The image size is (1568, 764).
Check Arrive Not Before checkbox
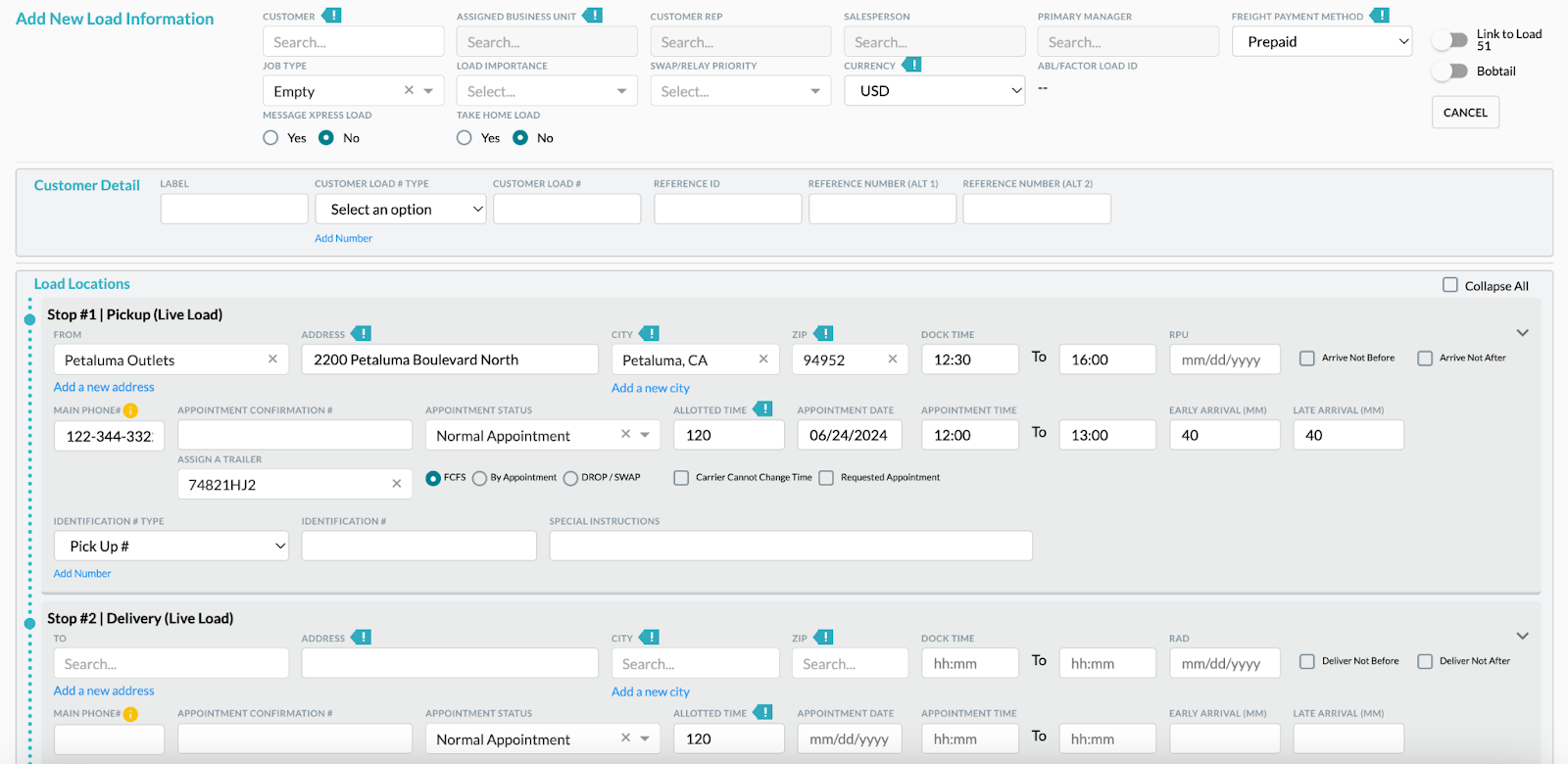1307,358
